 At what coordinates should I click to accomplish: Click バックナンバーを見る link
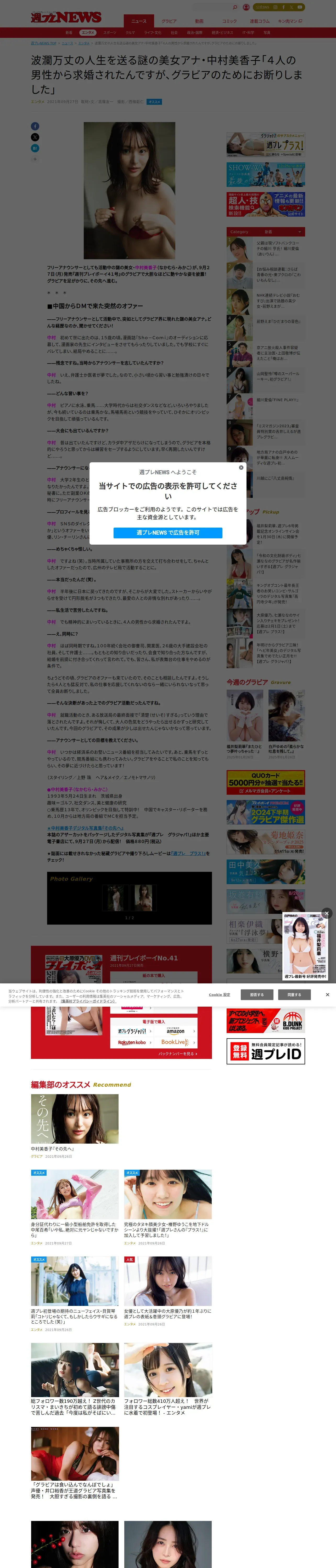[x=177, y=1054]
